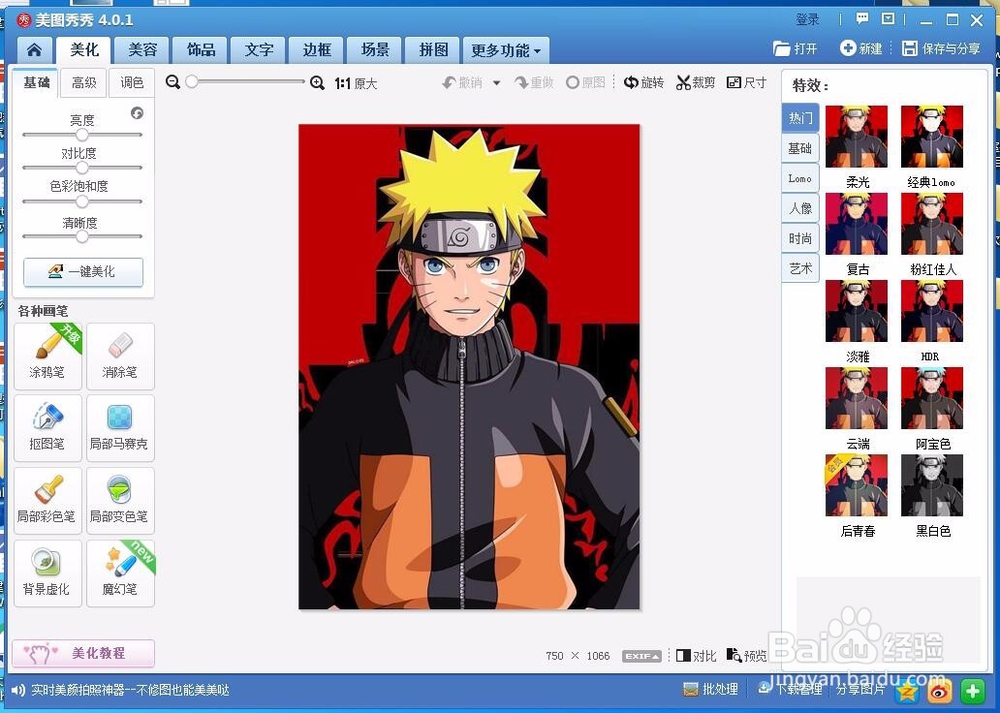Open the 美化教程 tutorial button
The width and height of the screenshot is (1000, 713).
click(83, 653)
